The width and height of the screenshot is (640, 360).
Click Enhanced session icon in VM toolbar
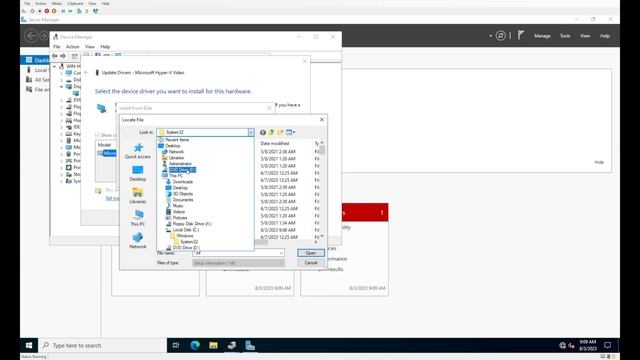pyautogui.click(x=96, y=11)
